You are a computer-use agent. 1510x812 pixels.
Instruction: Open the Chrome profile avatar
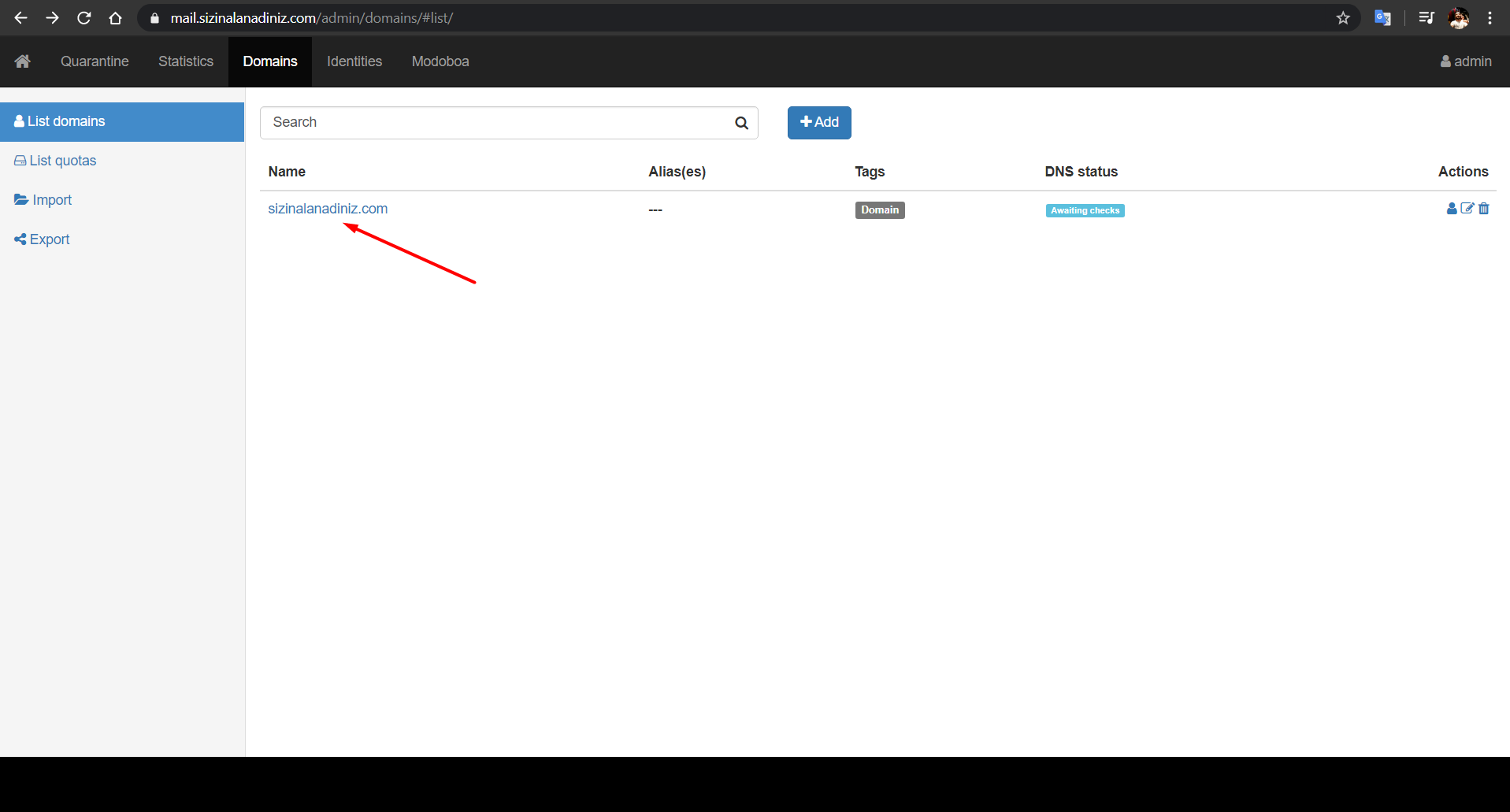(1459, 18)
